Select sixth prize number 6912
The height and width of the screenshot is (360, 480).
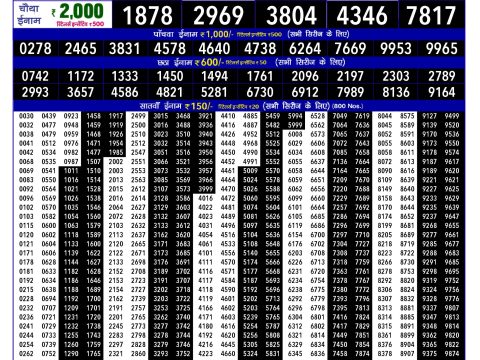click(305, 92)
